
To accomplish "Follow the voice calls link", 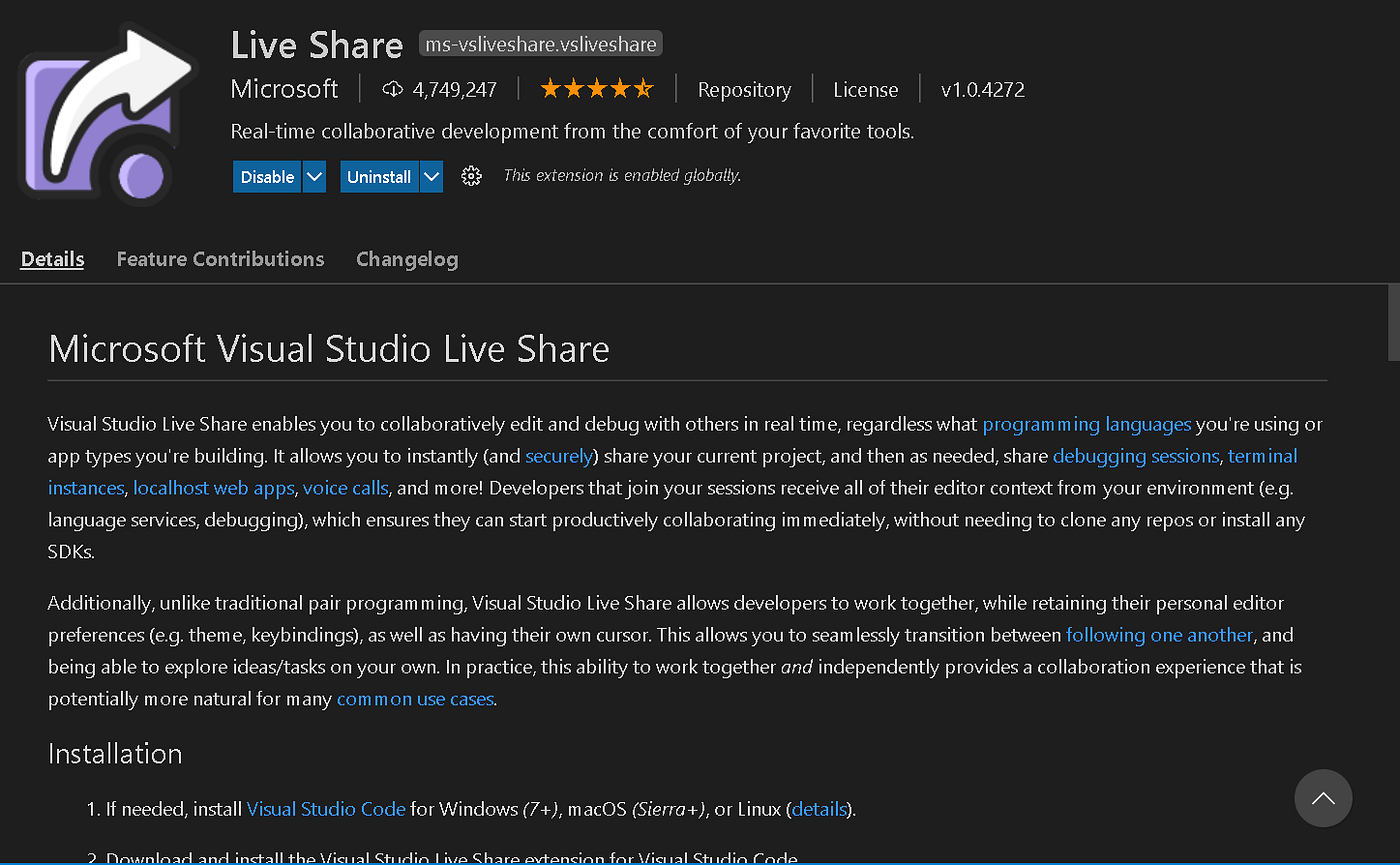I will [346, 488].
